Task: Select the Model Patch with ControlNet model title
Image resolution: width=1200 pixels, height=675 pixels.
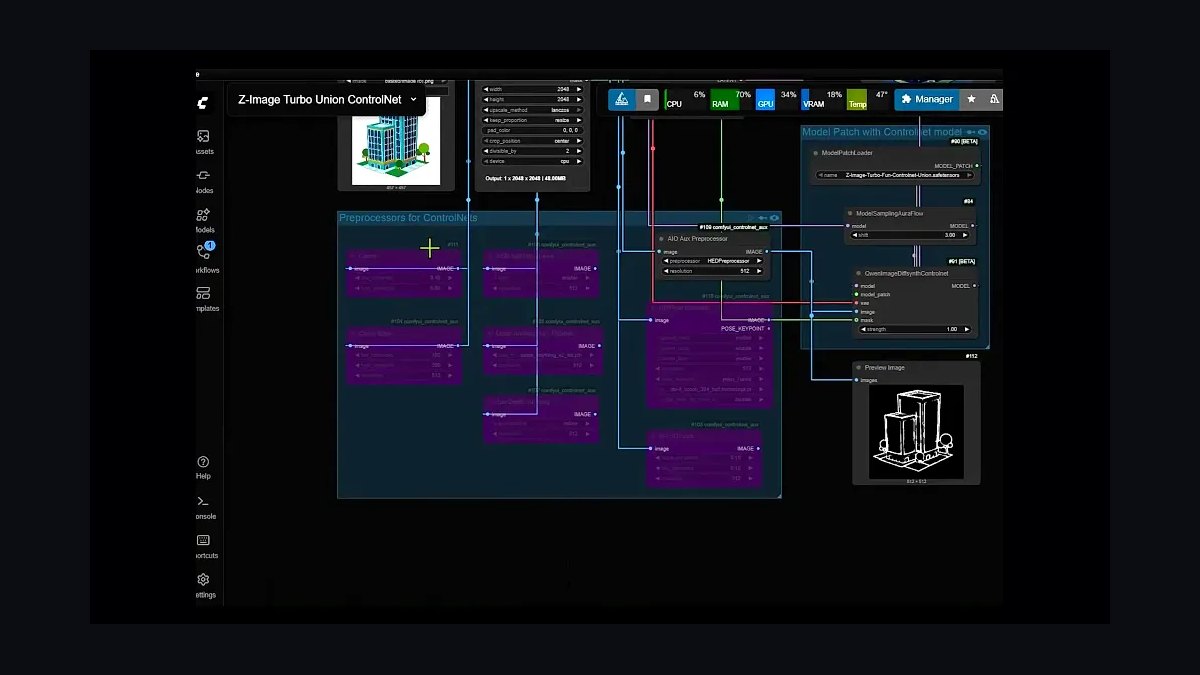Action: pos(882,132)
